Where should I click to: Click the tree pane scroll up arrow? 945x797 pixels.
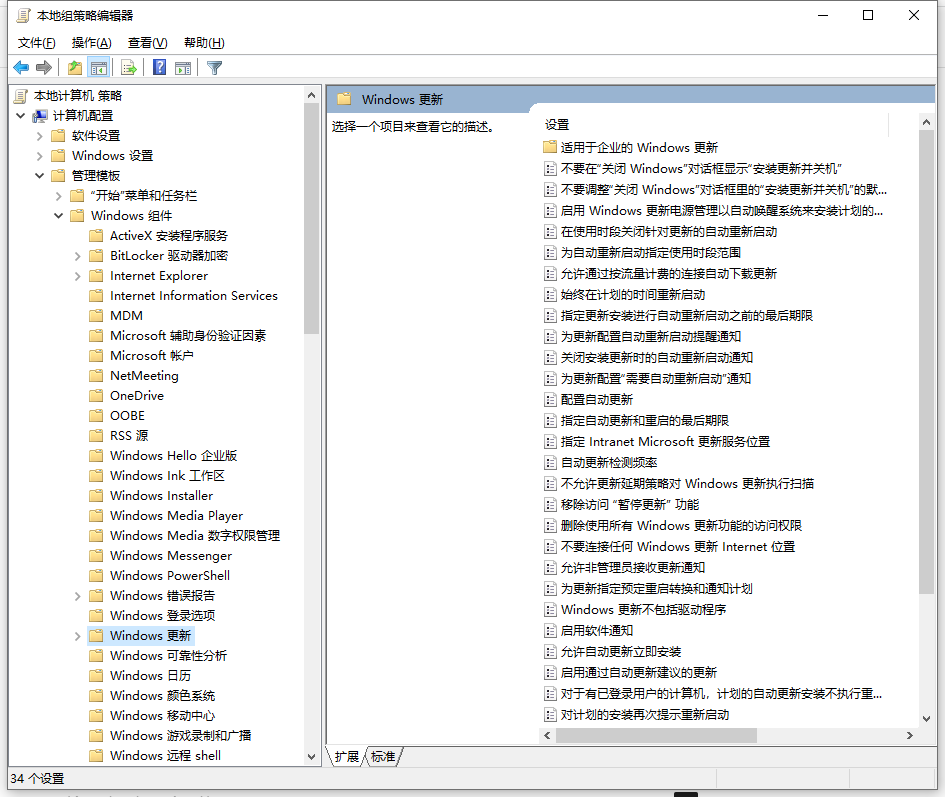point(311,95)
